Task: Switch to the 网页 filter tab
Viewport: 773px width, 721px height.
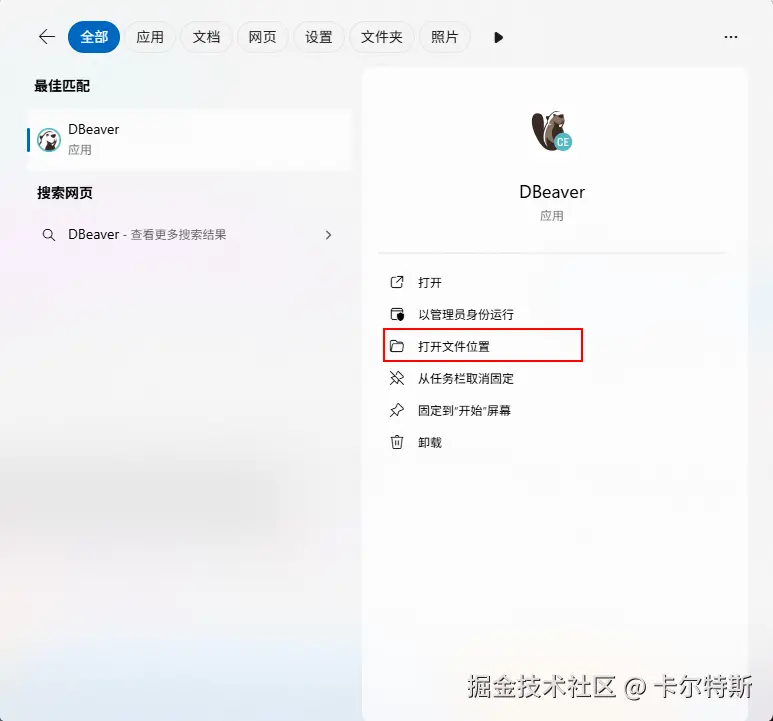Action: tap(262, 37)
